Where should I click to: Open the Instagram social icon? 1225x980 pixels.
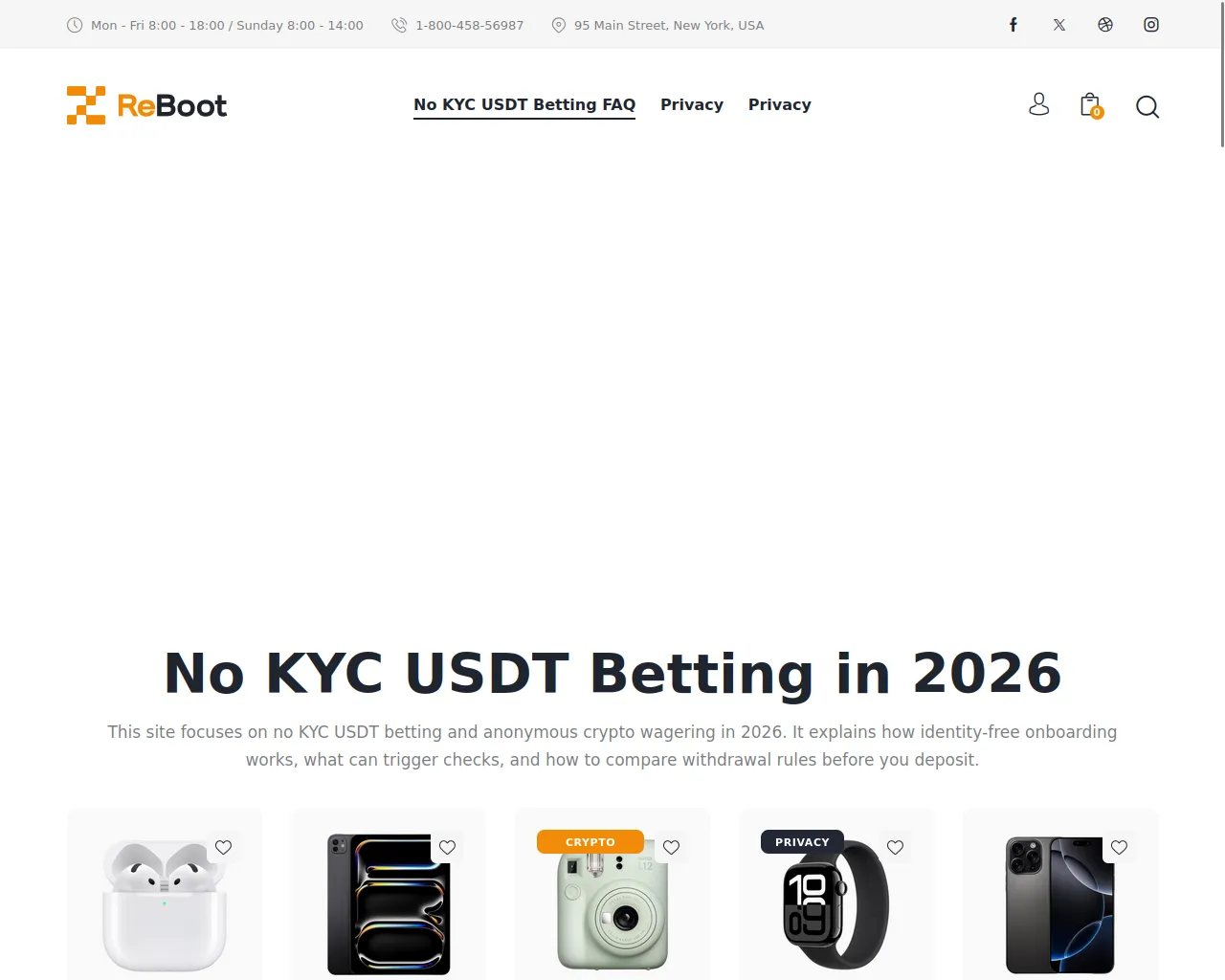coord(1151,25)
